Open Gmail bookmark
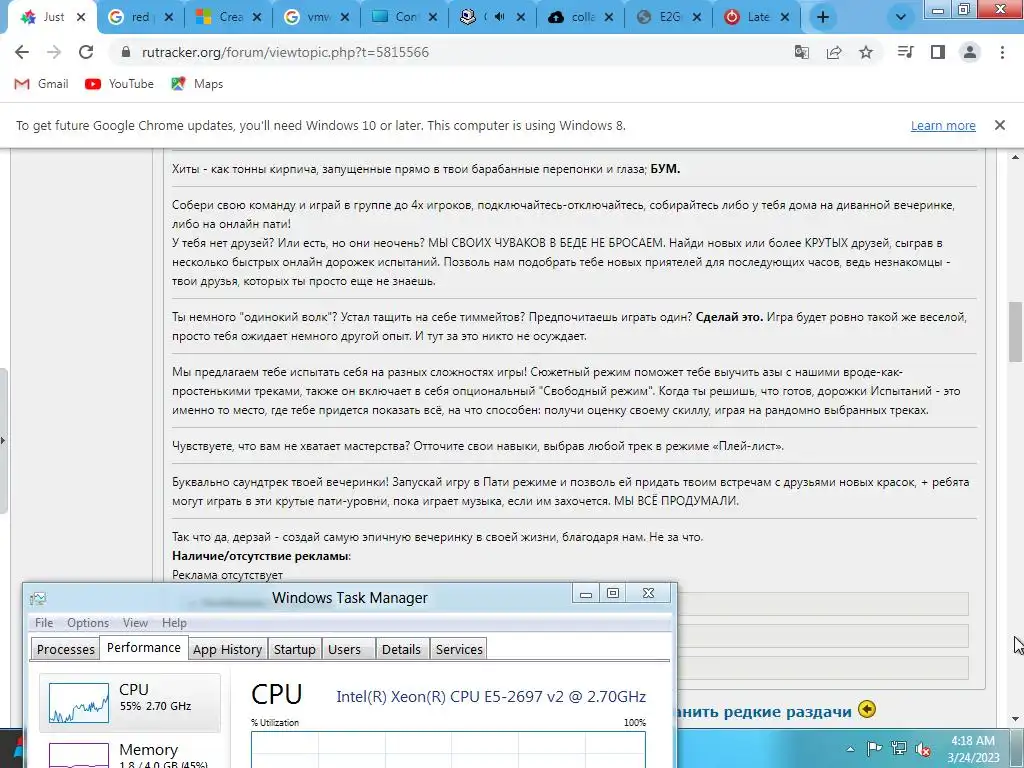This screenshot has width=1024, height=768. coord(41,84)
